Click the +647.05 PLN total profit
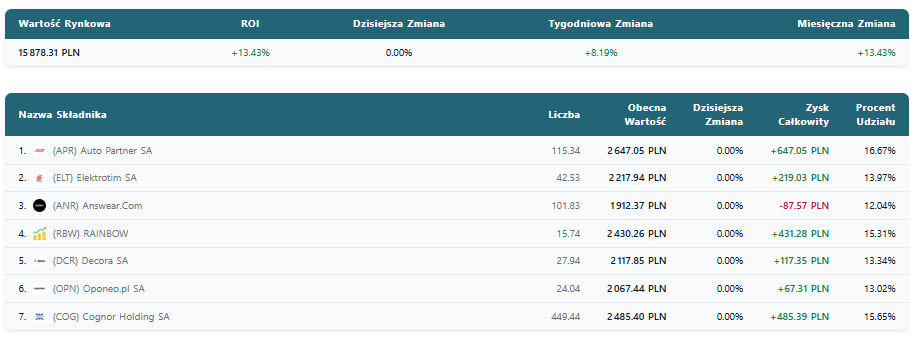This screenshot has height=362, width=911. click(x=799, y=150)
